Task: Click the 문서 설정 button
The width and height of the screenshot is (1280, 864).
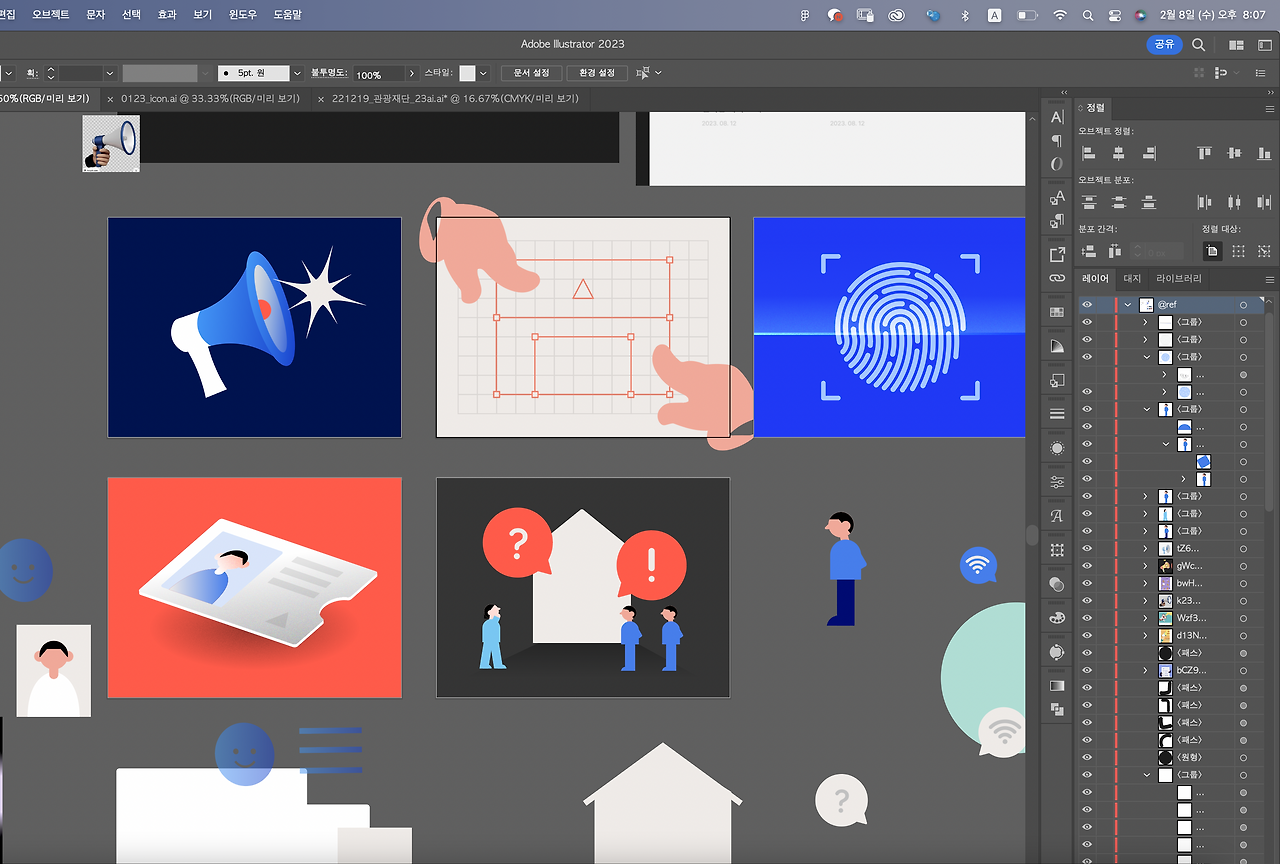Action: click(x=531, y=73)
